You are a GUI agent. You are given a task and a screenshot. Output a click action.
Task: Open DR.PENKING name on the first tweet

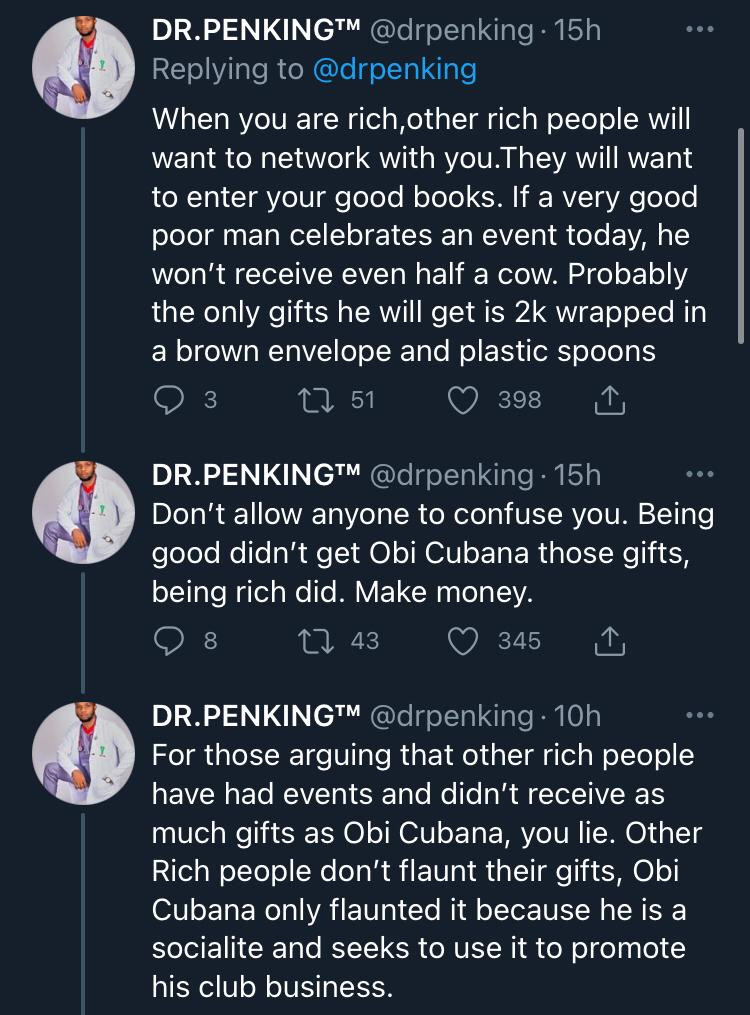256,30
